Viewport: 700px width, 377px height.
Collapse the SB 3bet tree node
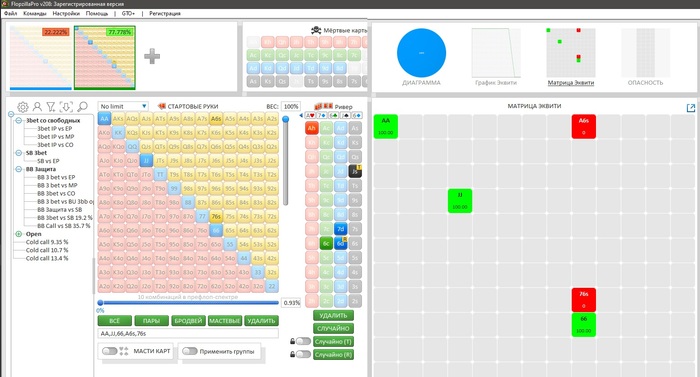coord(19,153)
